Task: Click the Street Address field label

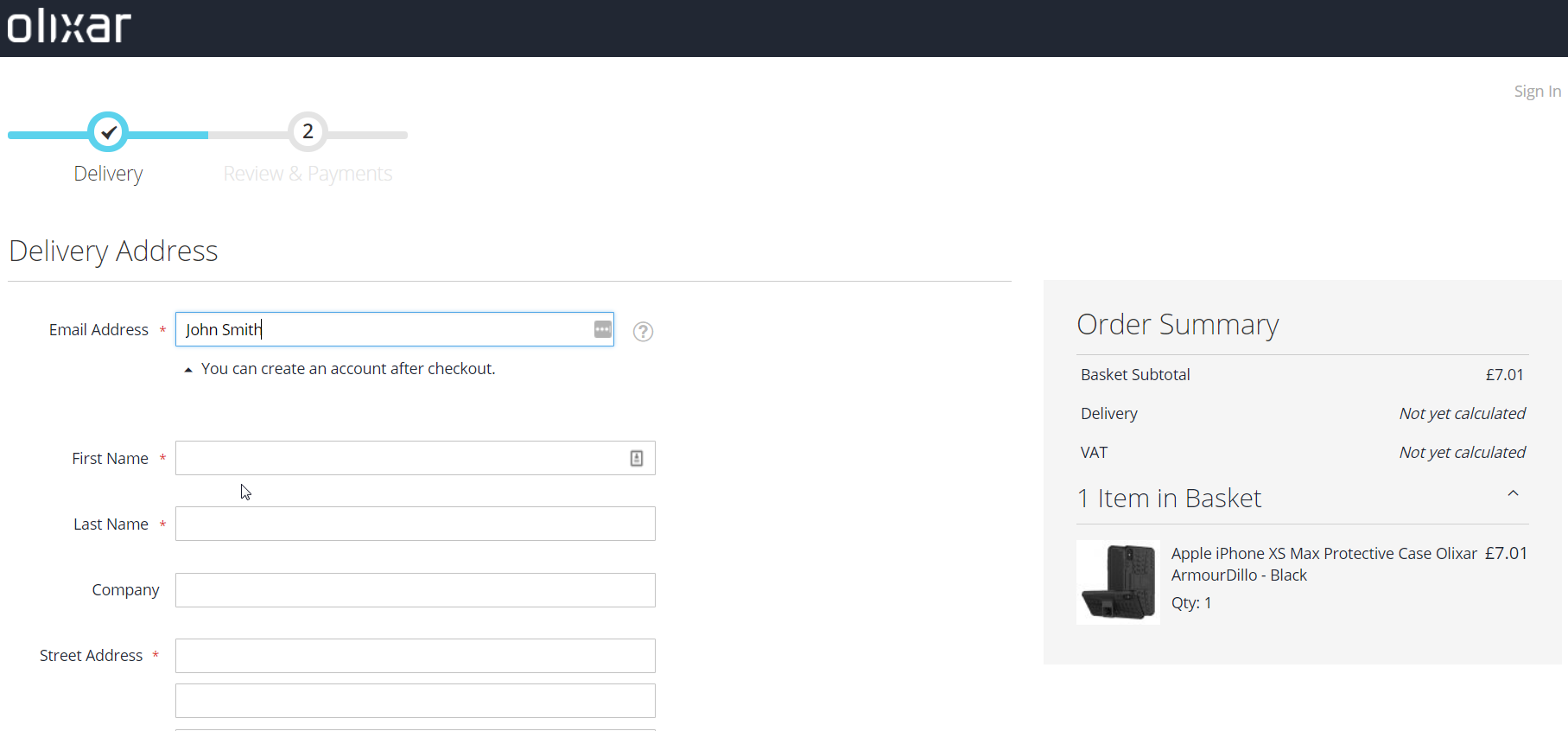Action: tap(91, 656)
